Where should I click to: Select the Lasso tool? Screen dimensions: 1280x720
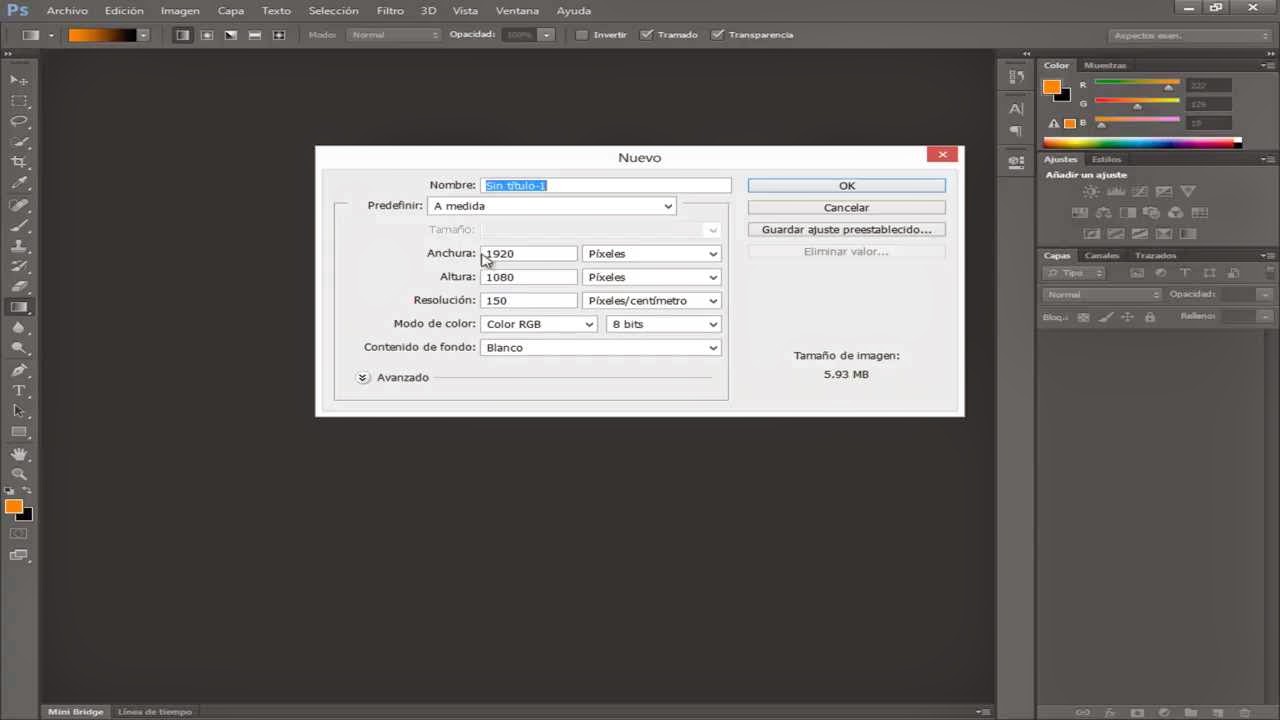[x=19, y=121]
